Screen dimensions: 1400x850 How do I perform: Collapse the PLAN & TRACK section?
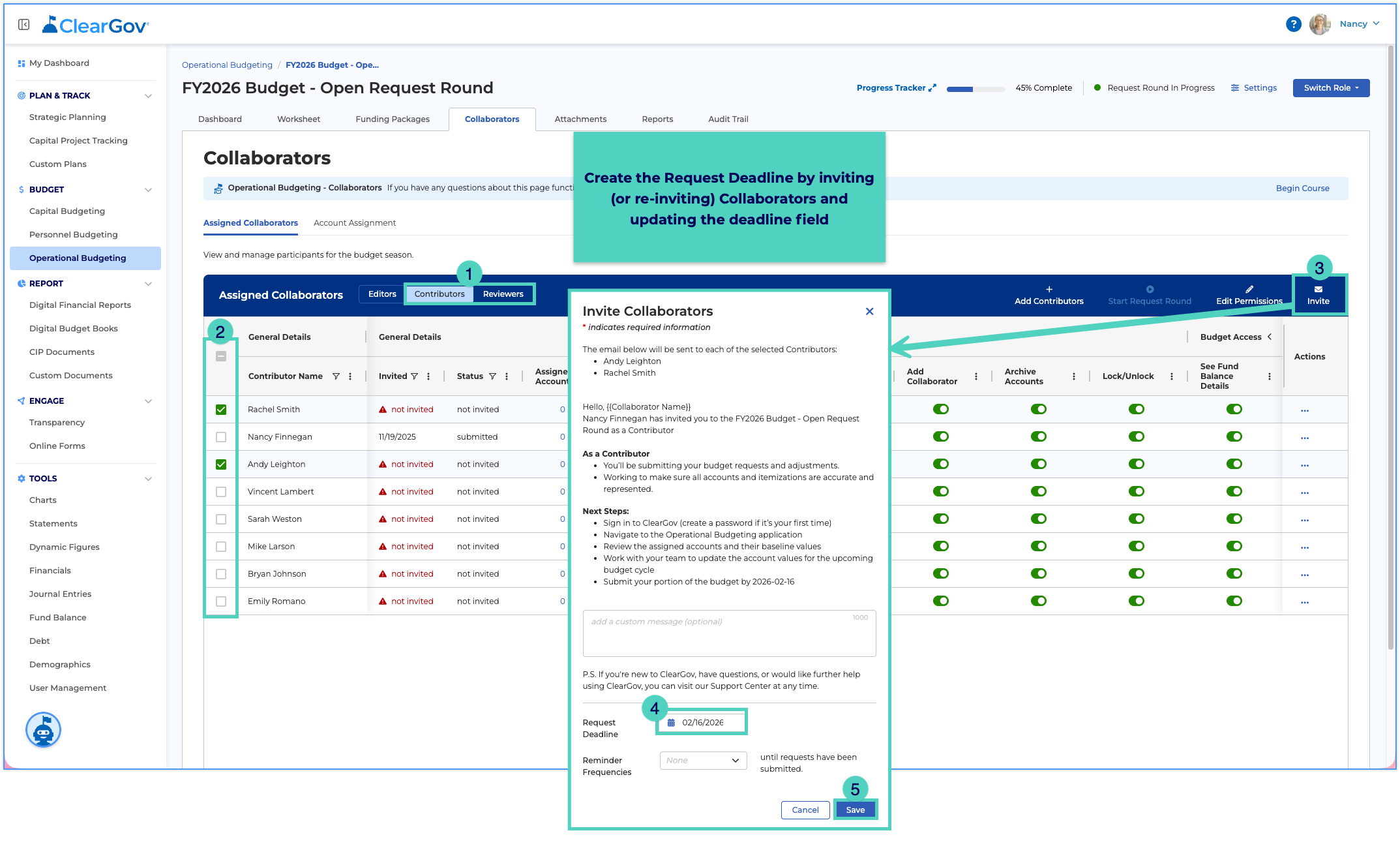coord(148,96)
